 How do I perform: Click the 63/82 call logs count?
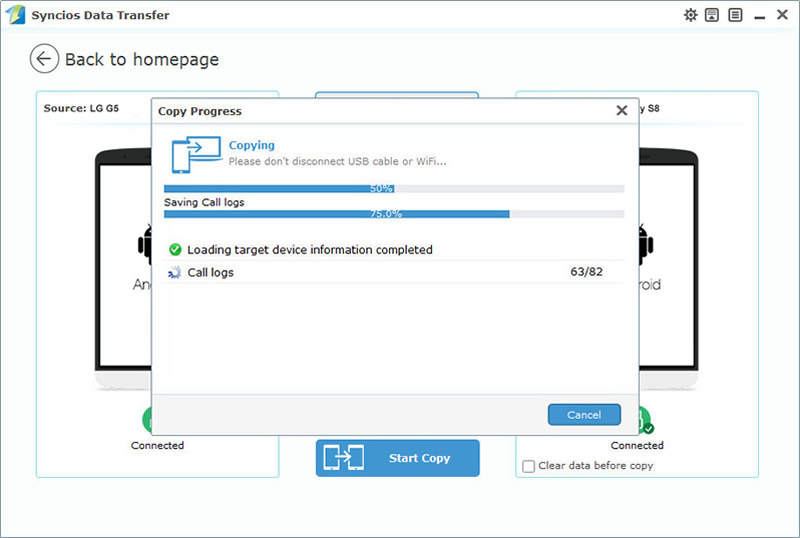tap(586, 272)
